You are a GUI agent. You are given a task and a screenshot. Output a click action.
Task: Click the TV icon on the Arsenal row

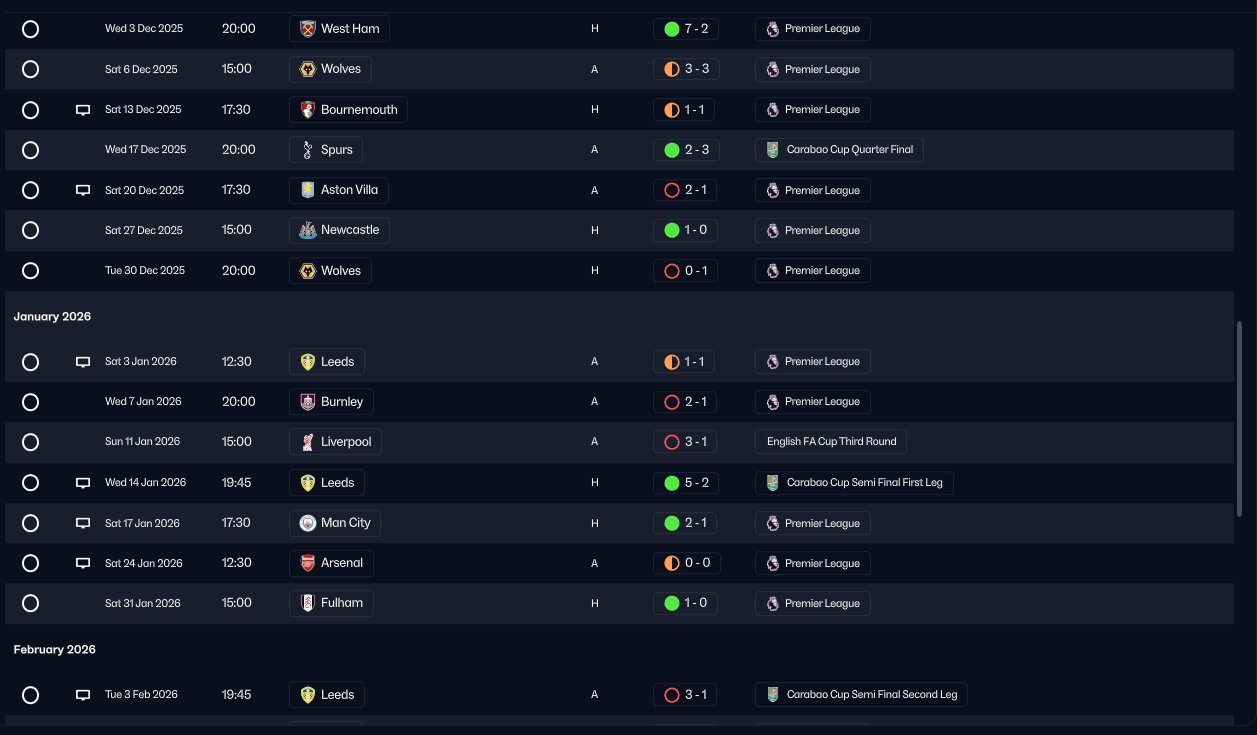pyautogui.click(x=83, y=563)
